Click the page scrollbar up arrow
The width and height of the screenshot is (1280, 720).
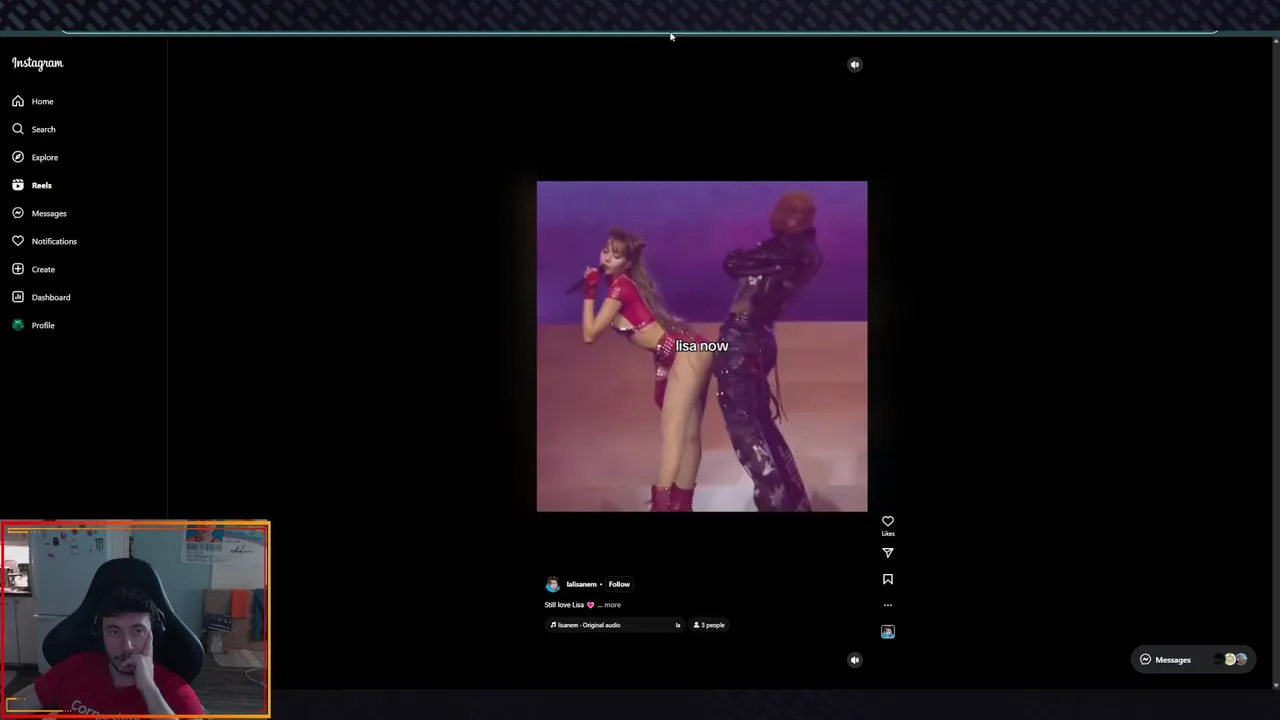click(x=1275, y=41)
